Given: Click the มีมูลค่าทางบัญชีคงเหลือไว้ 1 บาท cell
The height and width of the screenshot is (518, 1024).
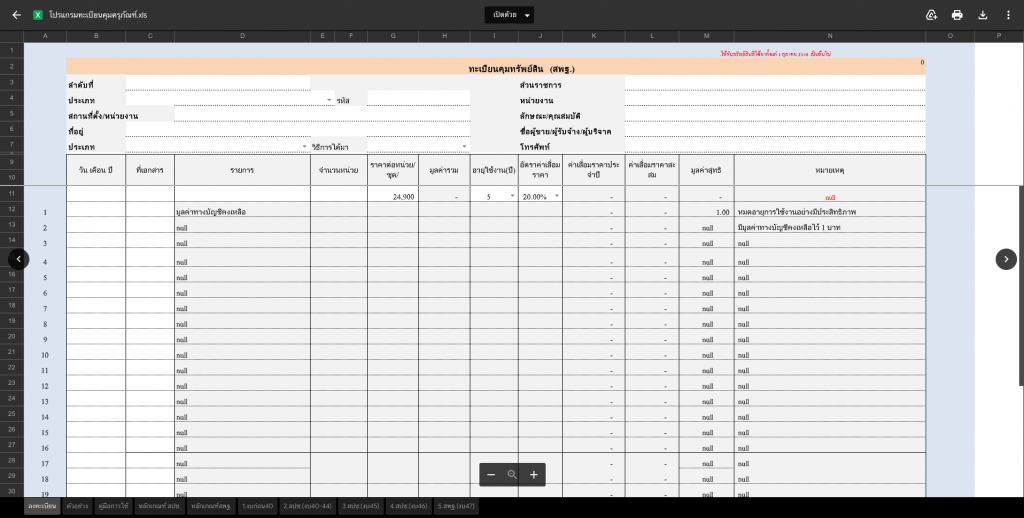Looking at the screenshot, I should (830, 227).
